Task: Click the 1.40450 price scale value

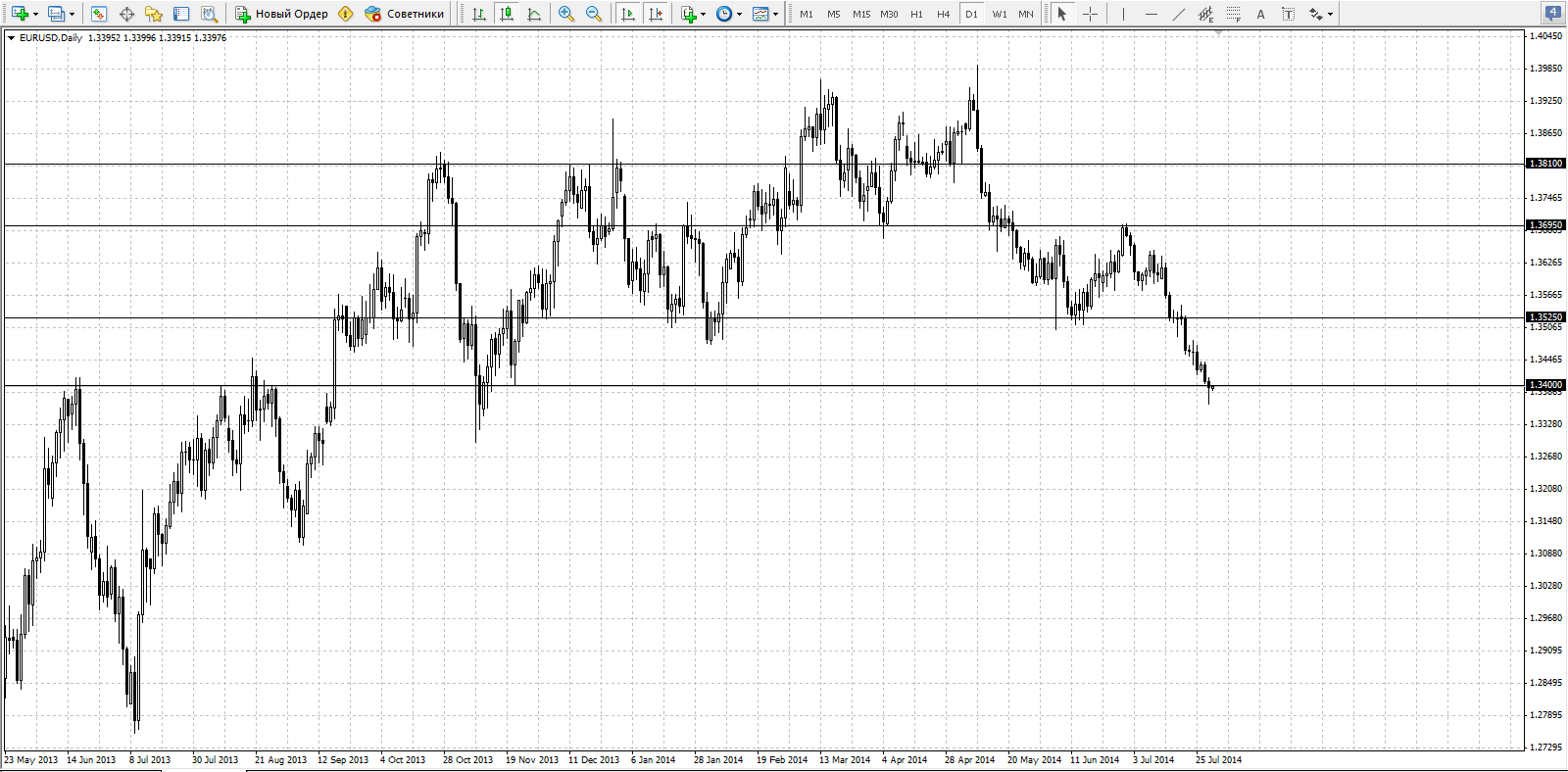Action: tap(1546, 36)
